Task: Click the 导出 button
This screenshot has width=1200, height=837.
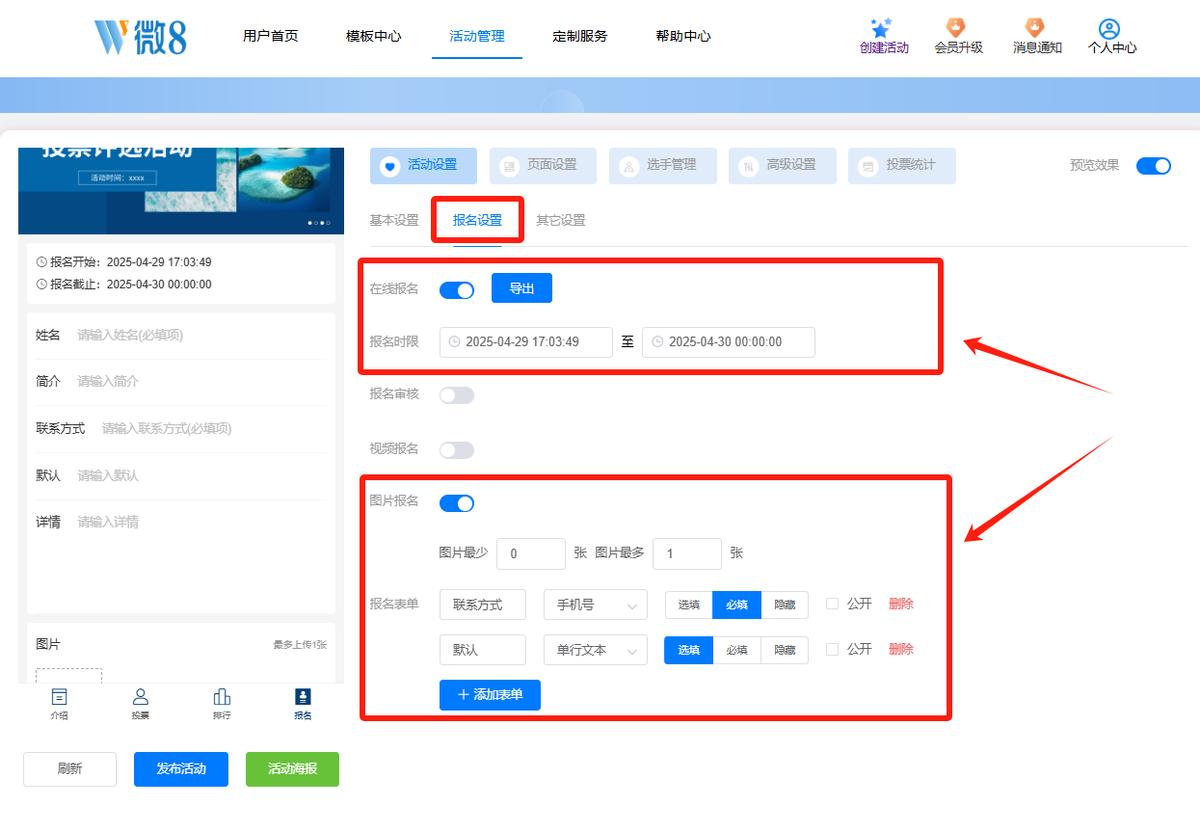Action: (x=522, y=288)
